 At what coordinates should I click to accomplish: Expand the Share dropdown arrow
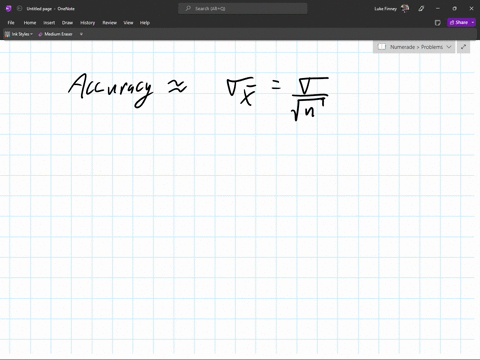(x=473, y=22)
